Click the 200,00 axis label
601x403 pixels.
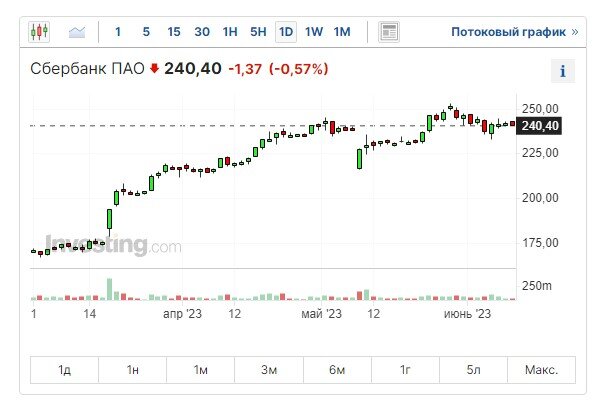point(540,198)
